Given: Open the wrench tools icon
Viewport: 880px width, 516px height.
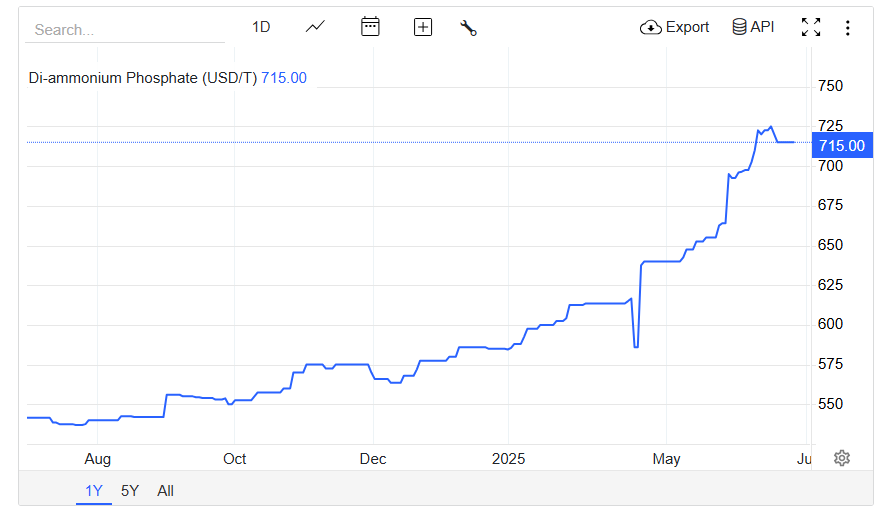Looking at the screenshot, I should (468, 28).
